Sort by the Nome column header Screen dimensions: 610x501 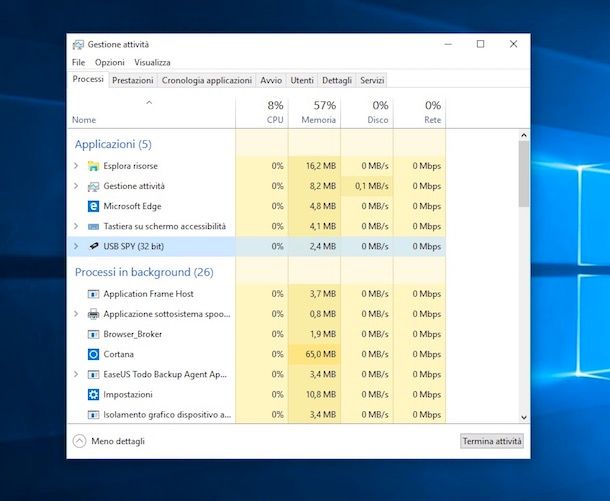point(151,113)
